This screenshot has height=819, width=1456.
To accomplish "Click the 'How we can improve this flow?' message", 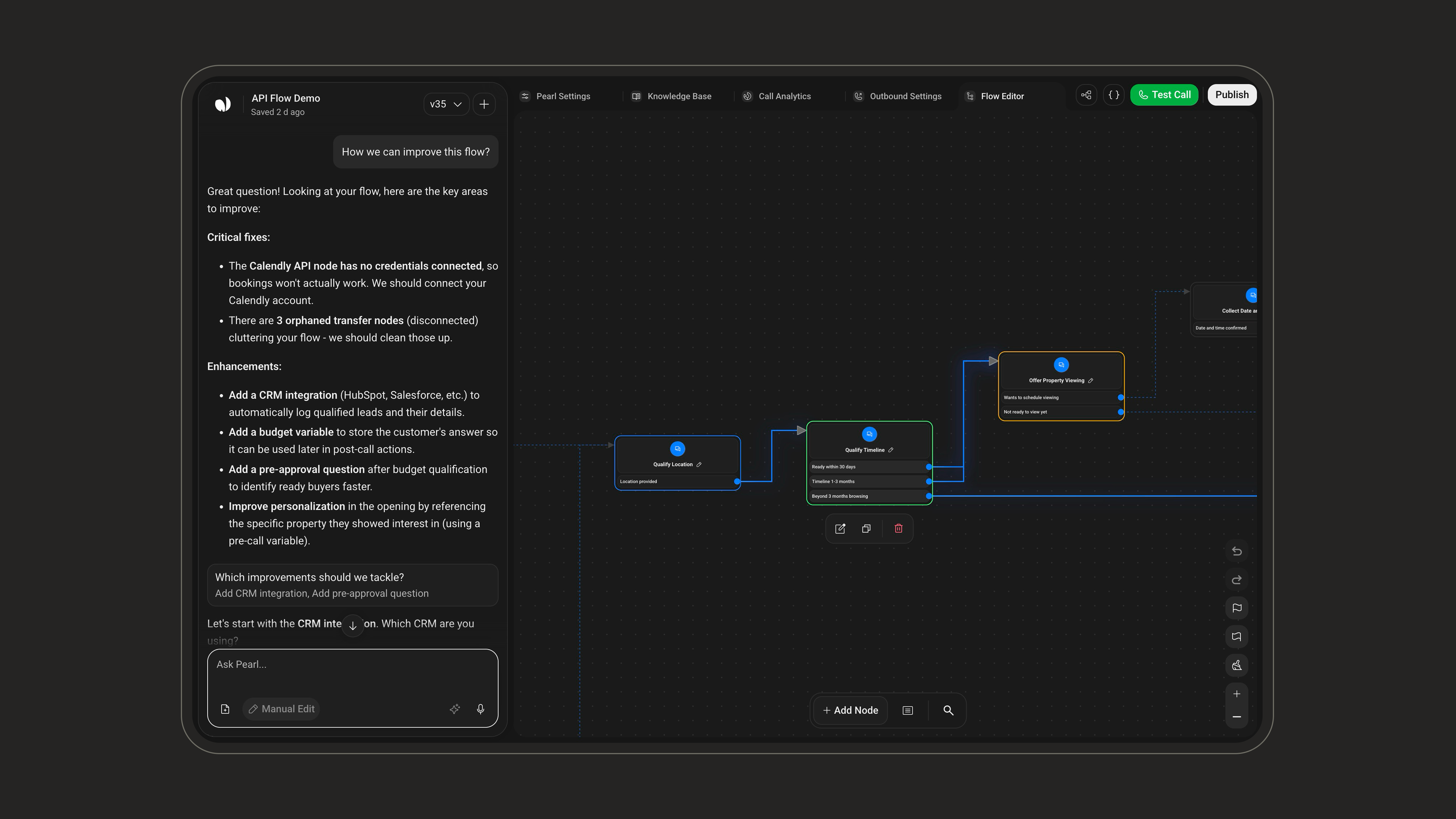I will click(x=415, y=152).
